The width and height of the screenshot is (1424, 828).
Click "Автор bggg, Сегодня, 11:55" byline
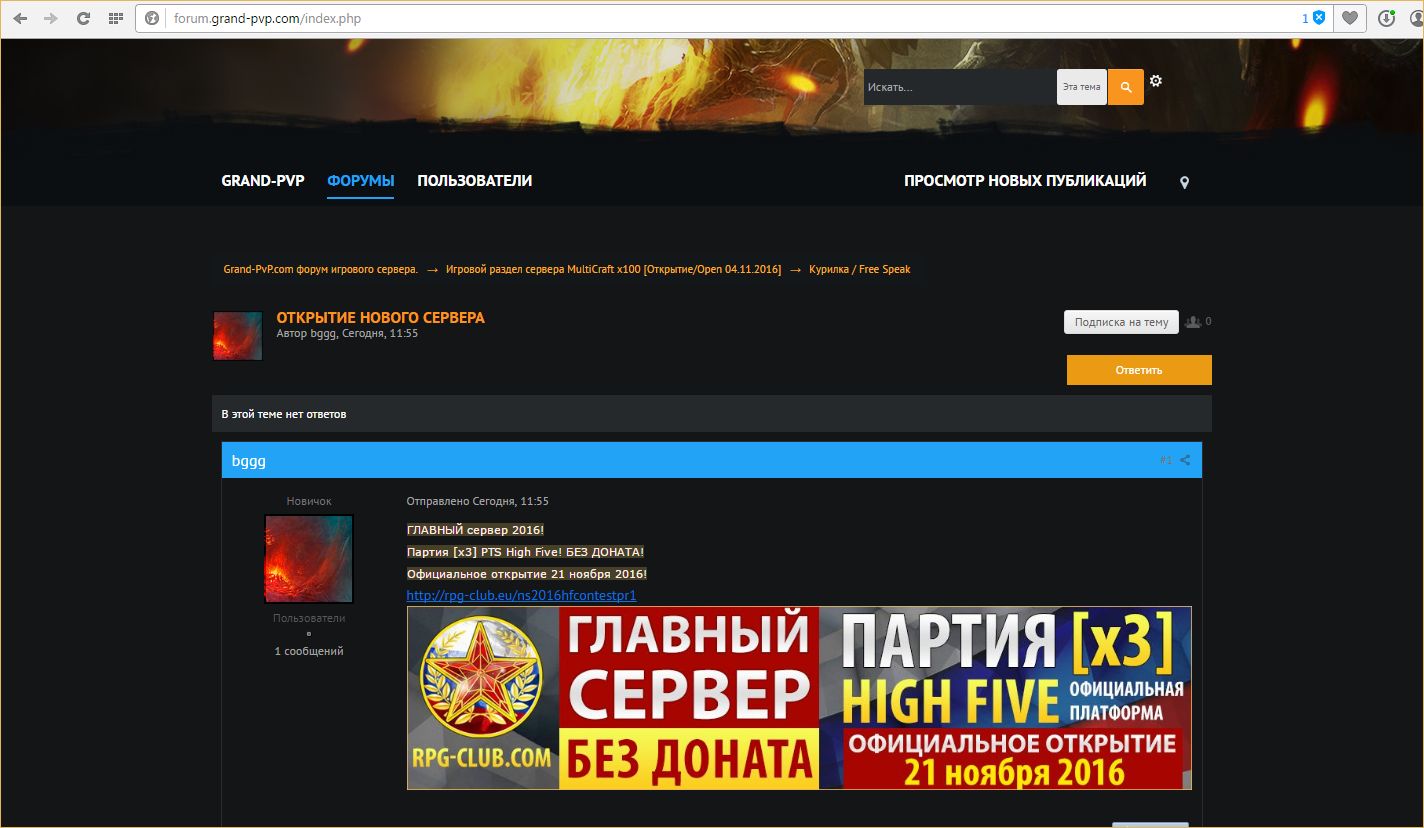coord(347,334)
